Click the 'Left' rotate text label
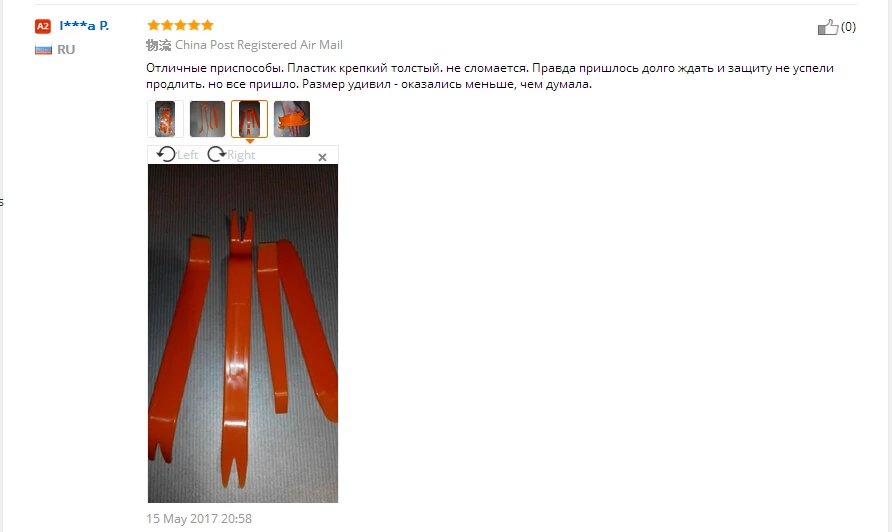This screenshot has width=892, height=532. click(x=187, y=155)
